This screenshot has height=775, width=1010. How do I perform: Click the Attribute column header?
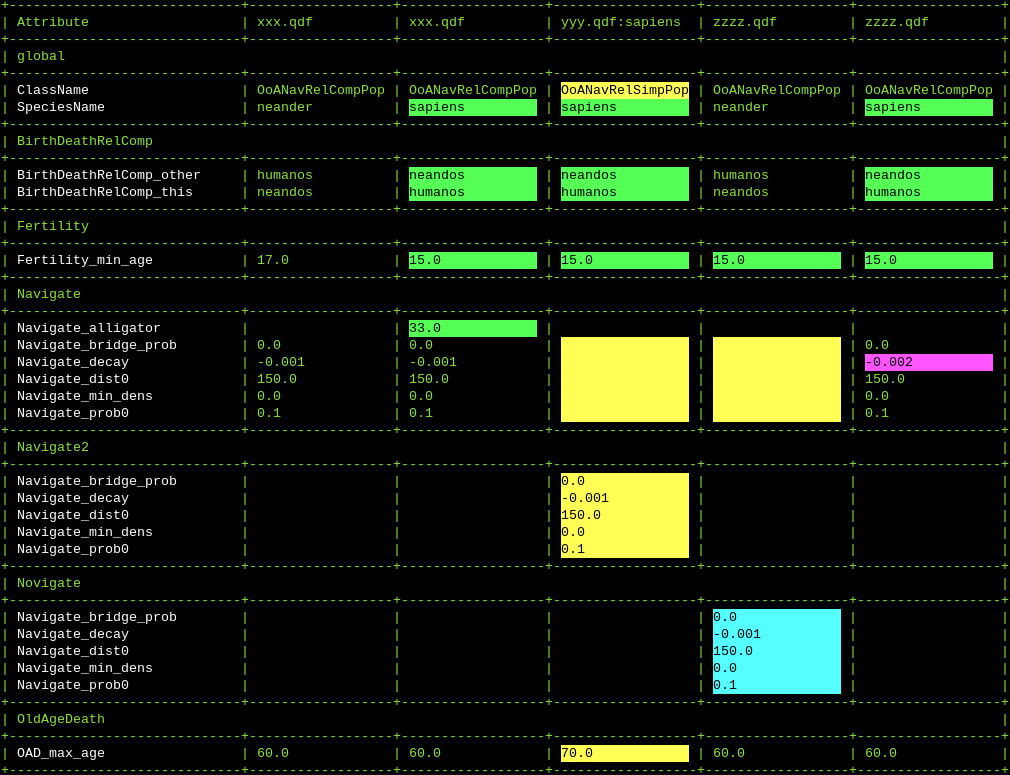53,22
